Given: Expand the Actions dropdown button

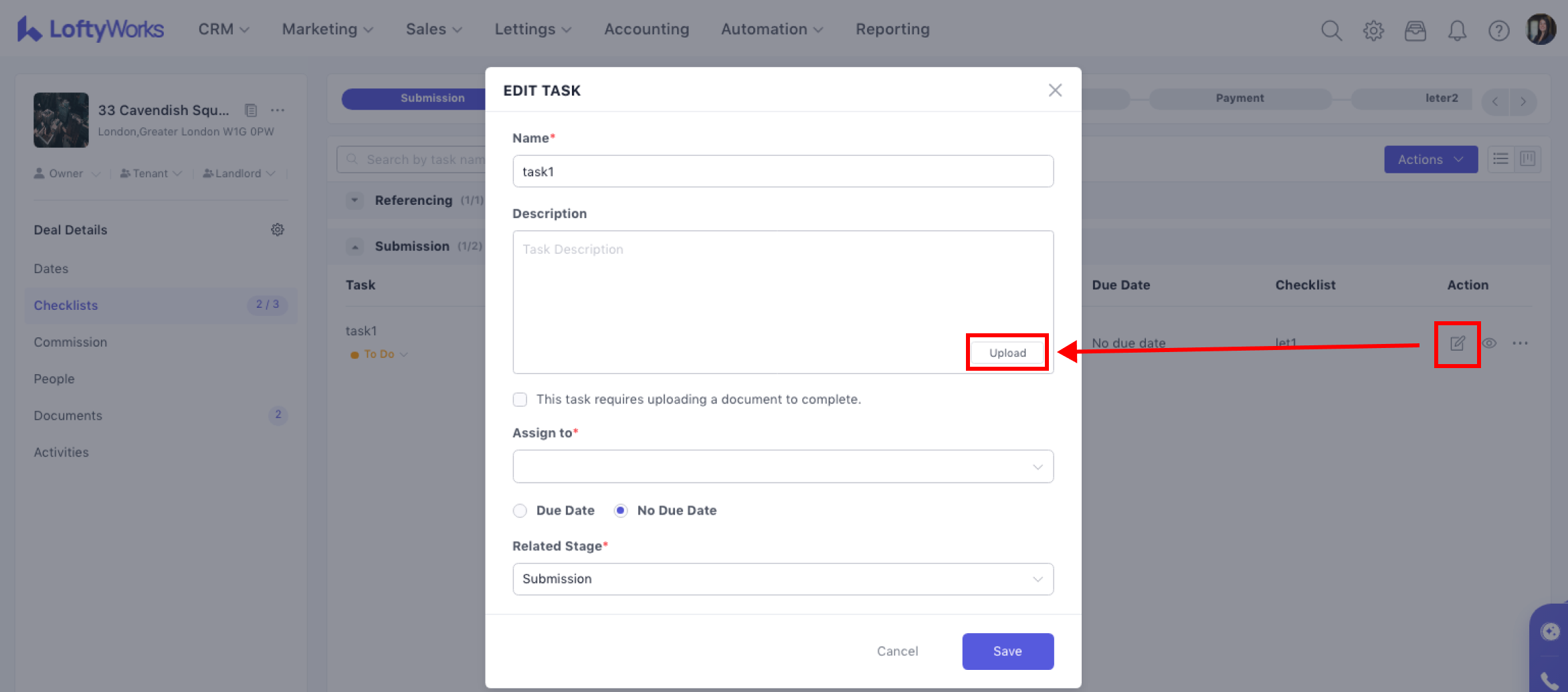Looking at the screenshot, I should pos(1430,159).
